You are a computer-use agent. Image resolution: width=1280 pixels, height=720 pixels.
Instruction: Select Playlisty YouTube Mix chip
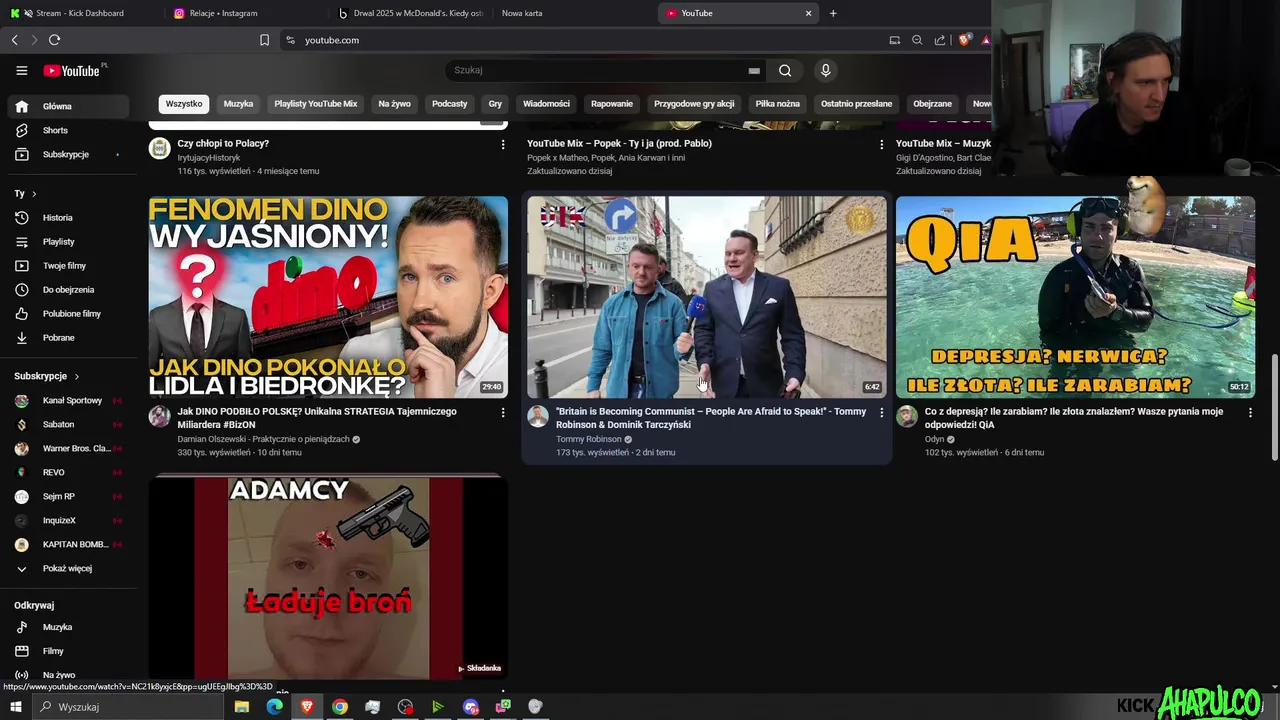316,104
